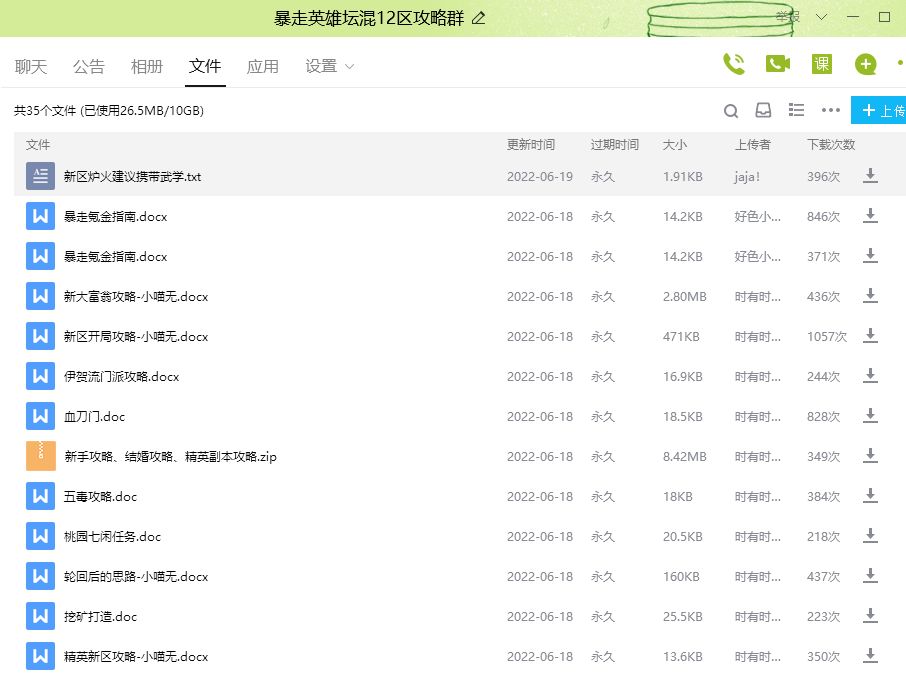Switch to the 聊天 tab

[x=31, y=66]
